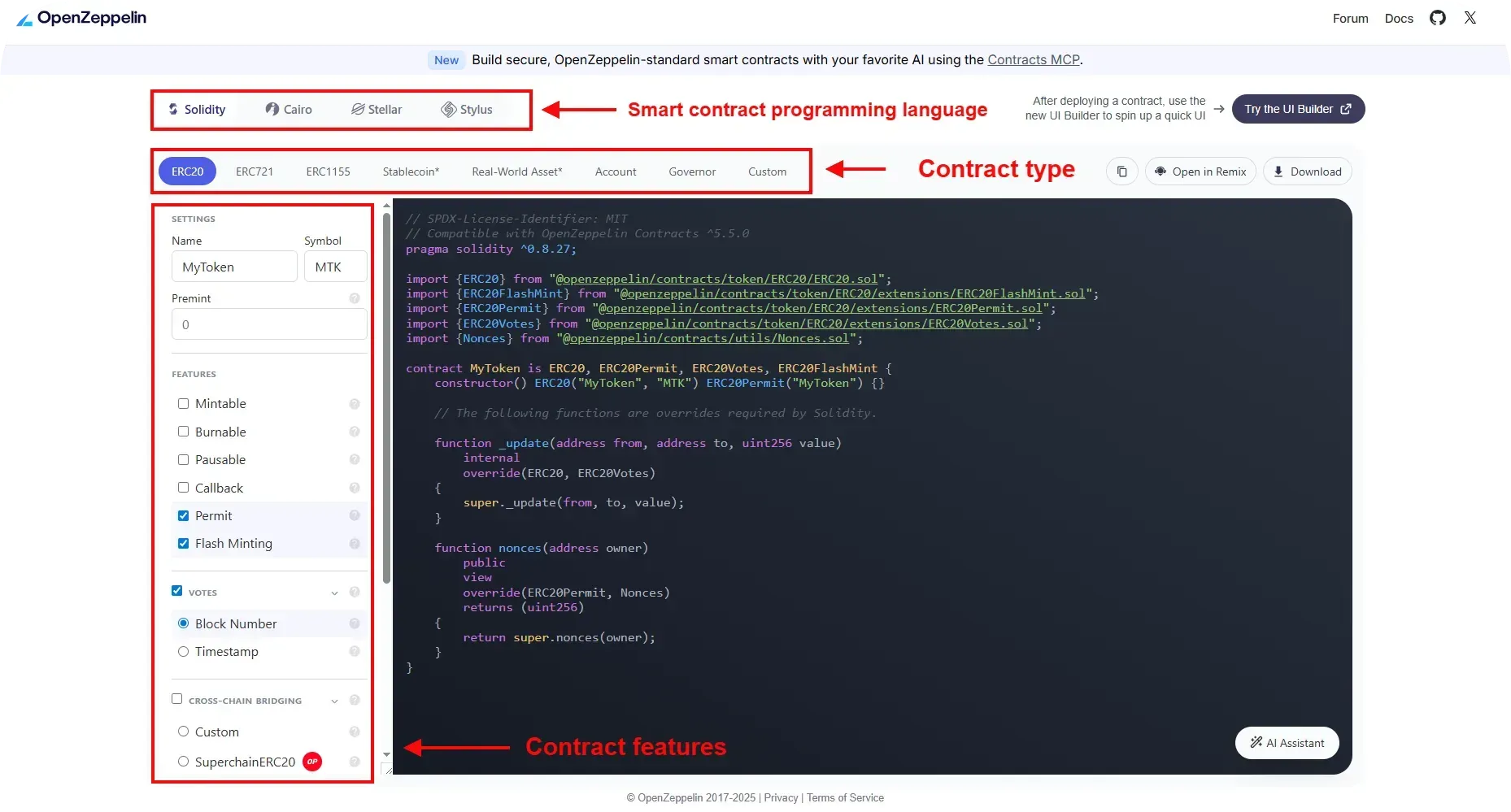Open the X (Twitter) icon link

click(1470, 18)
